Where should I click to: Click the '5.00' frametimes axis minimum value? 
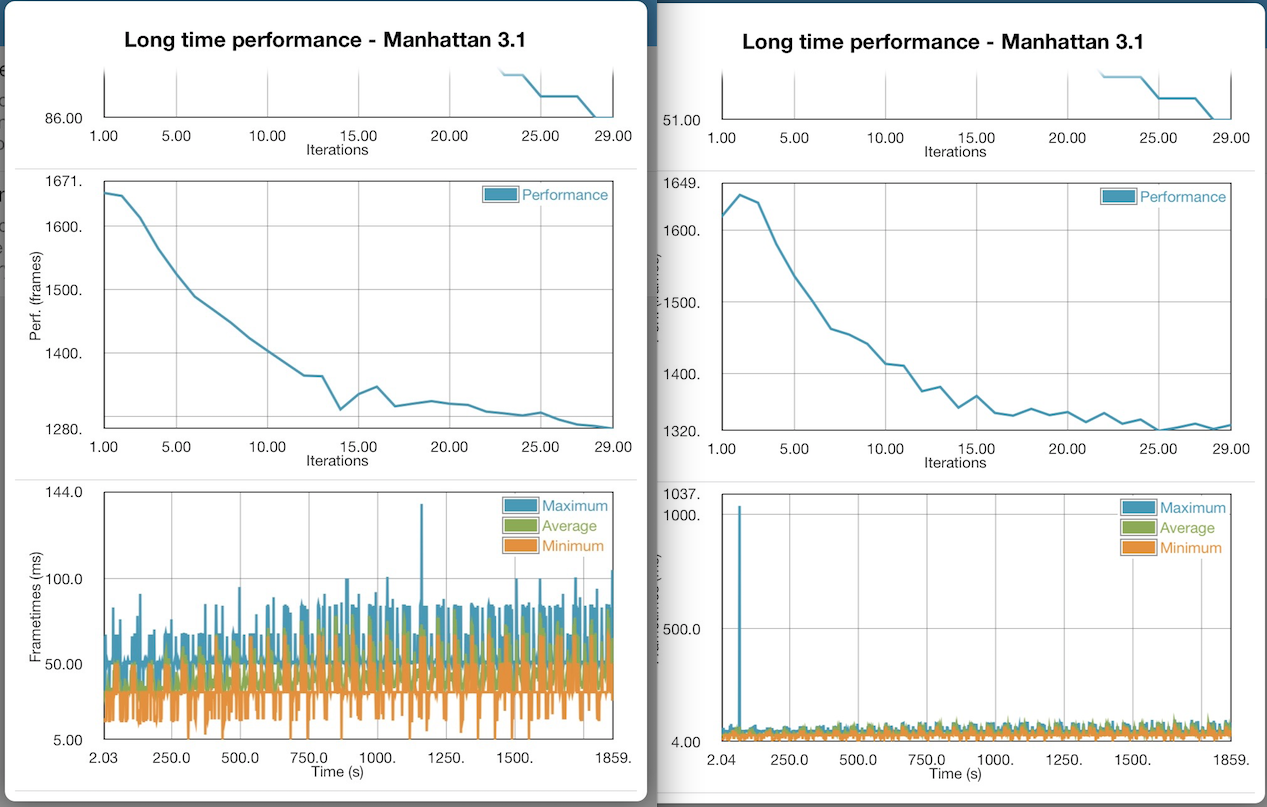pyautogui.click(x=66, y=740)
